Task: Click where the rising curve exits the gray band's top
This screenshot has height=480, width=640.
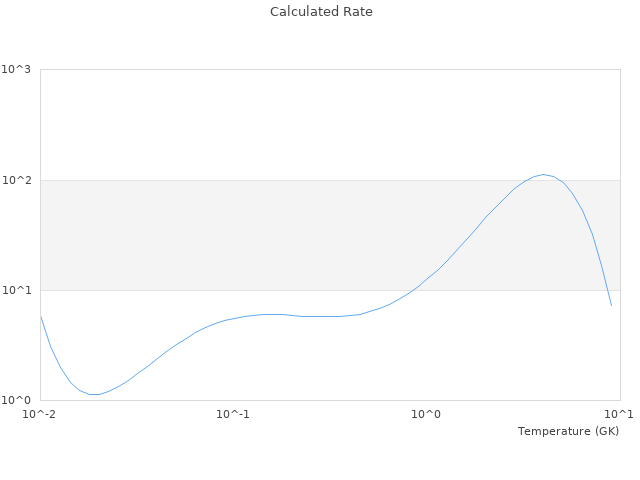Action: (525, 181)
